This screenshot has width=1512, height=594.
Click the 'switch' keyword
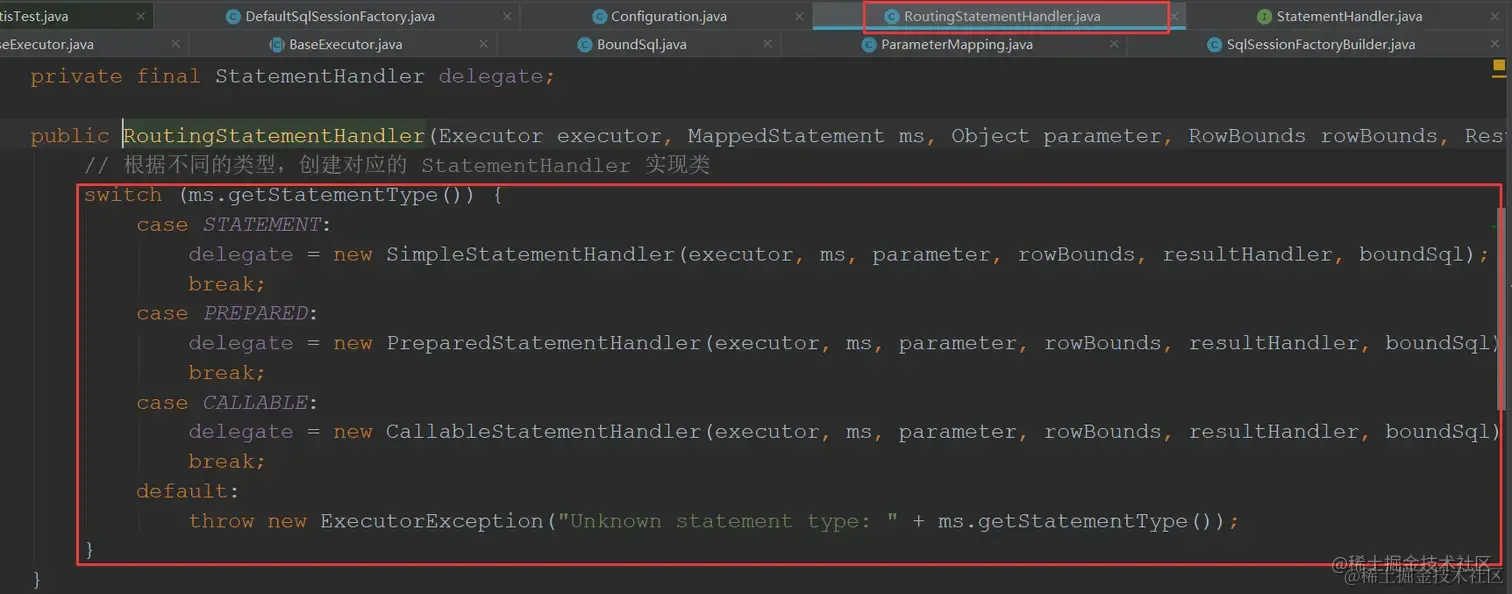(x=123, y=195)
